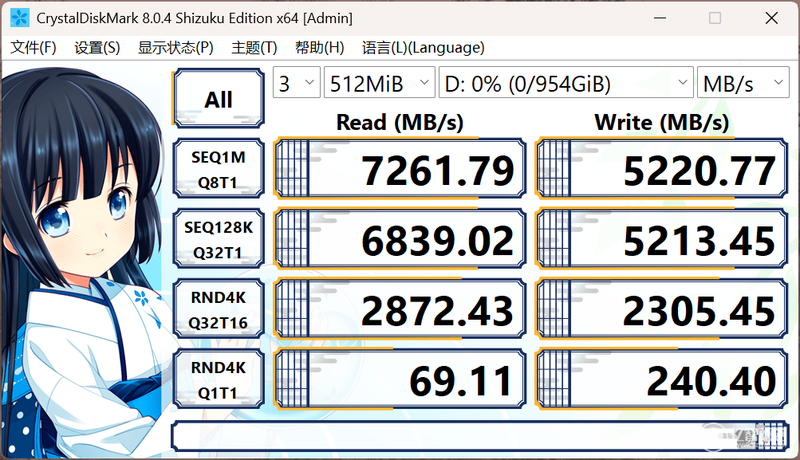Start the RND4K Q1T1 test
Viewport: 800px width, 460px height.
pyautogui.click(x=218, y=379)
